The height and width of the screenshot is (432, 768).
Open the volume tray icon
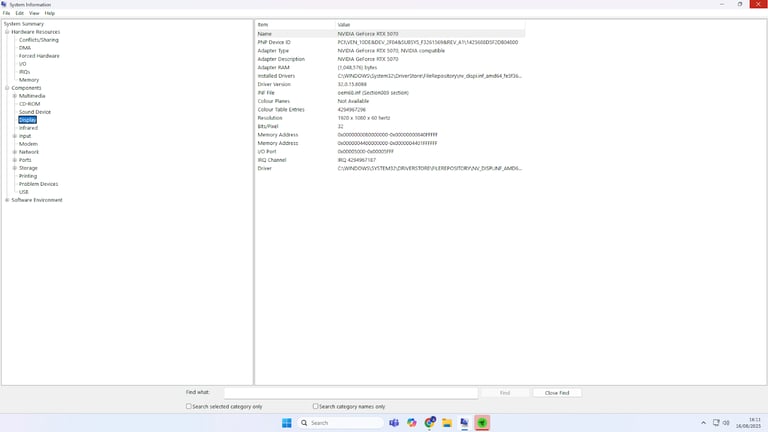(726, 423)
